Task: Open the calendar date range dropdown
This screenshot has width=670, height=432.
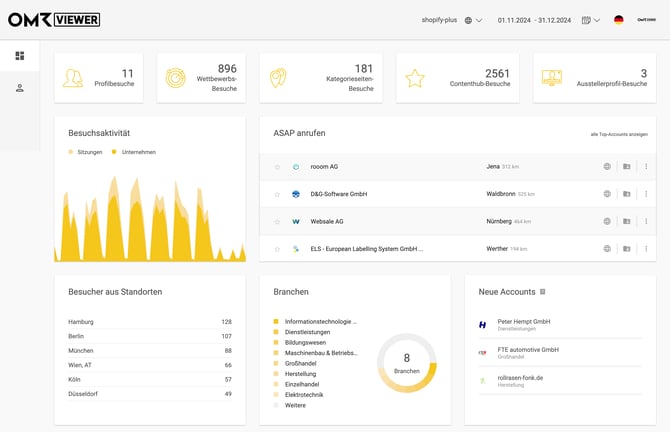Action: pos(590,19)
